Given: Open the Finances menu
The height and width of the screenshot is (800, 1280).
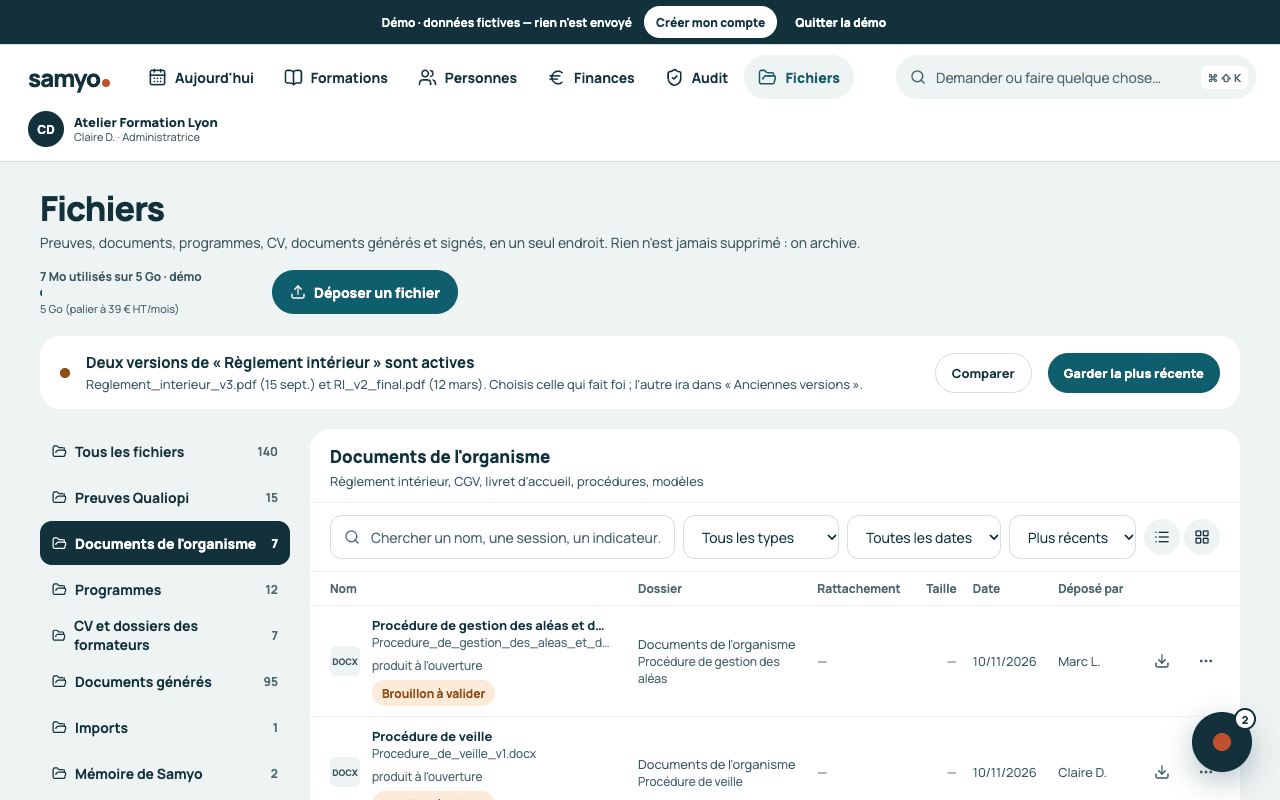Looking at the screenshot, I should coord(591,77).
